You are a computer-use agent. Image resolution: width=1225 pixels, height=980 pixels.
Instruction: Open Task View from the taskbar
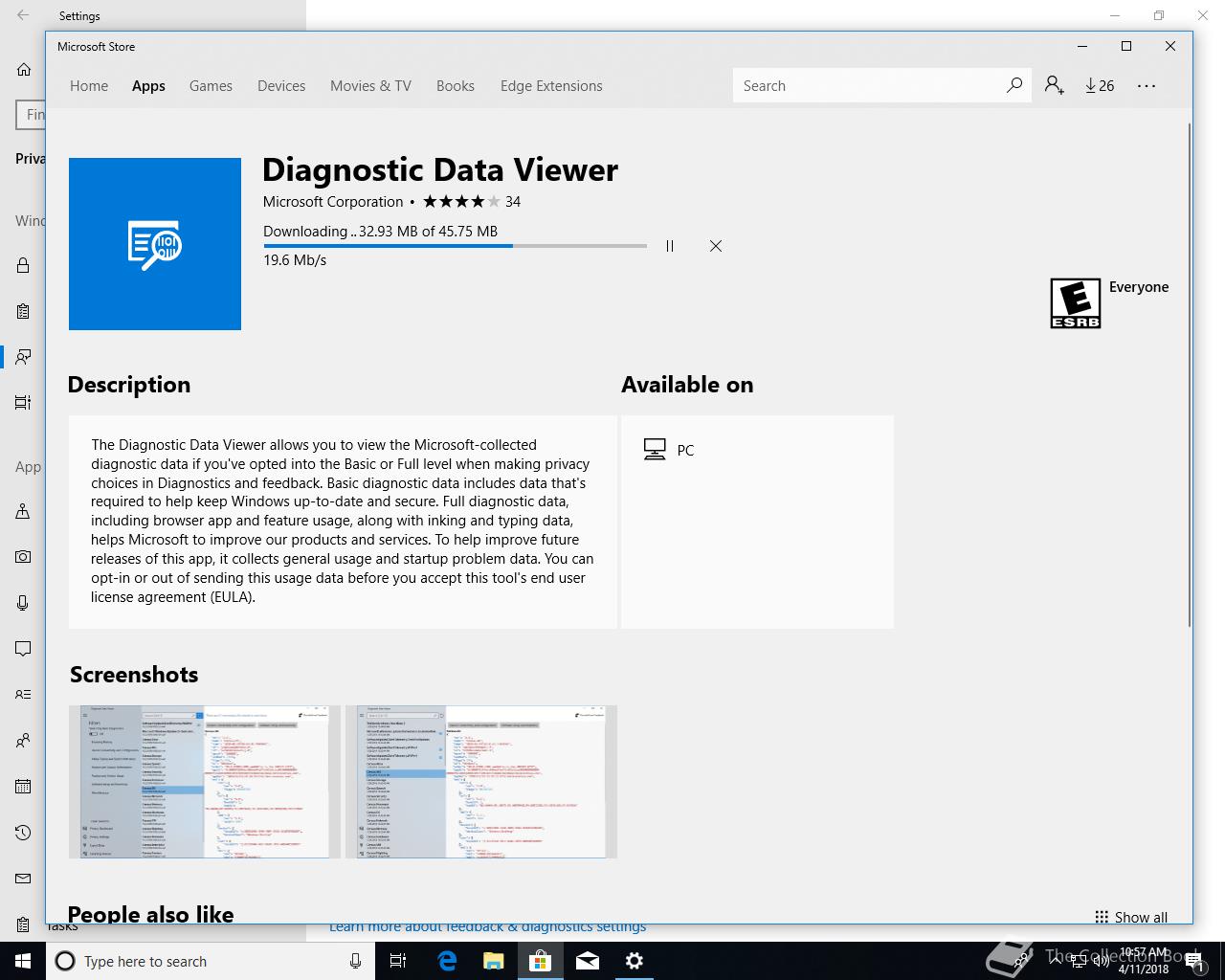tap(398, 961)
